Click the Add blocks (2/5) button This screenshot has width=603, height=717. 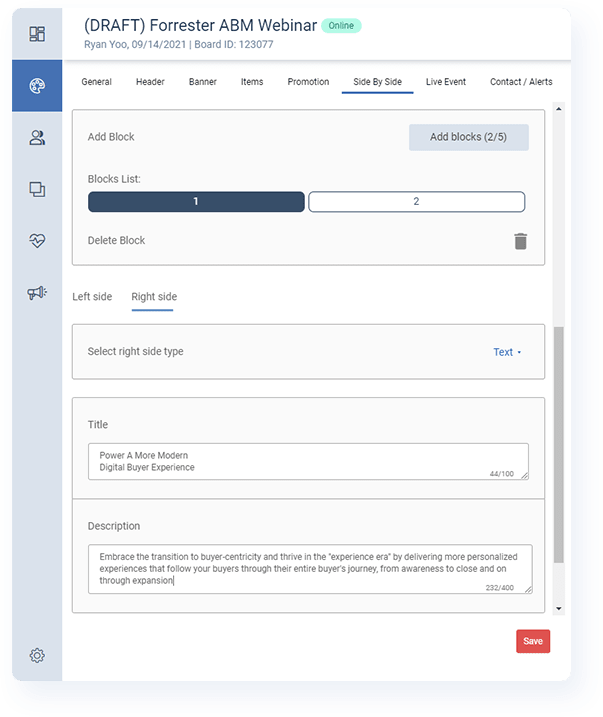468,137
